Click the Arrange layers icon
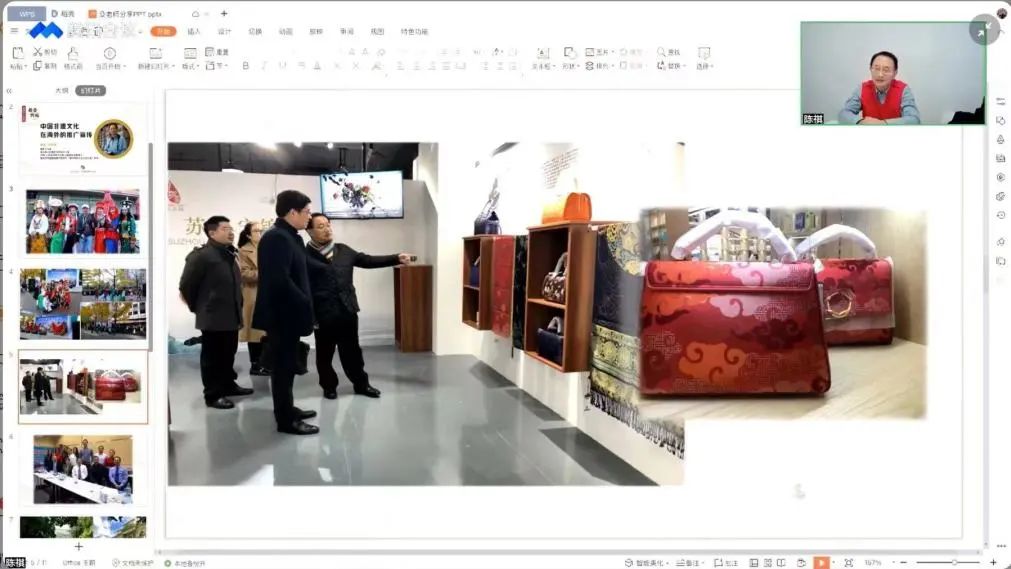Image resolution: width=1011 pixels, height=569 pixels. click(589, 66)
